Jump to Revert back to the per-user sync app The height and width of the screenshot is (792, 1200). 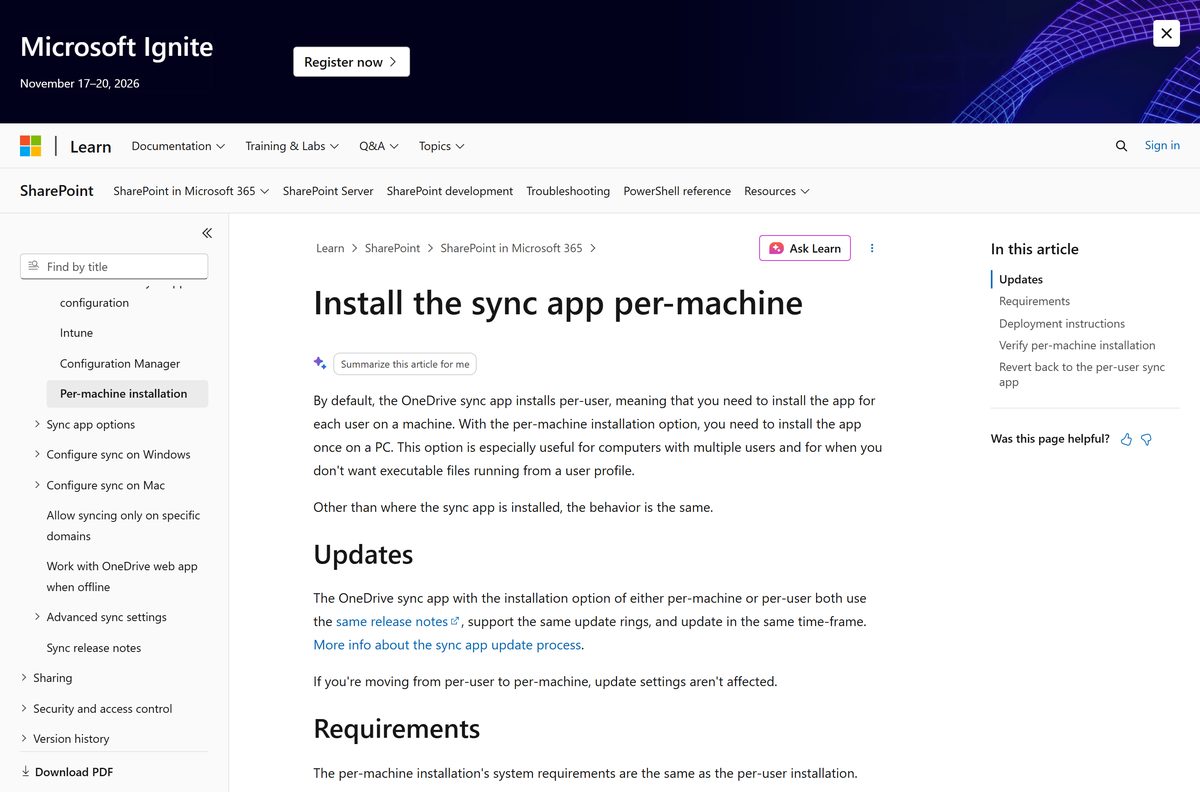click(1082, 374)
